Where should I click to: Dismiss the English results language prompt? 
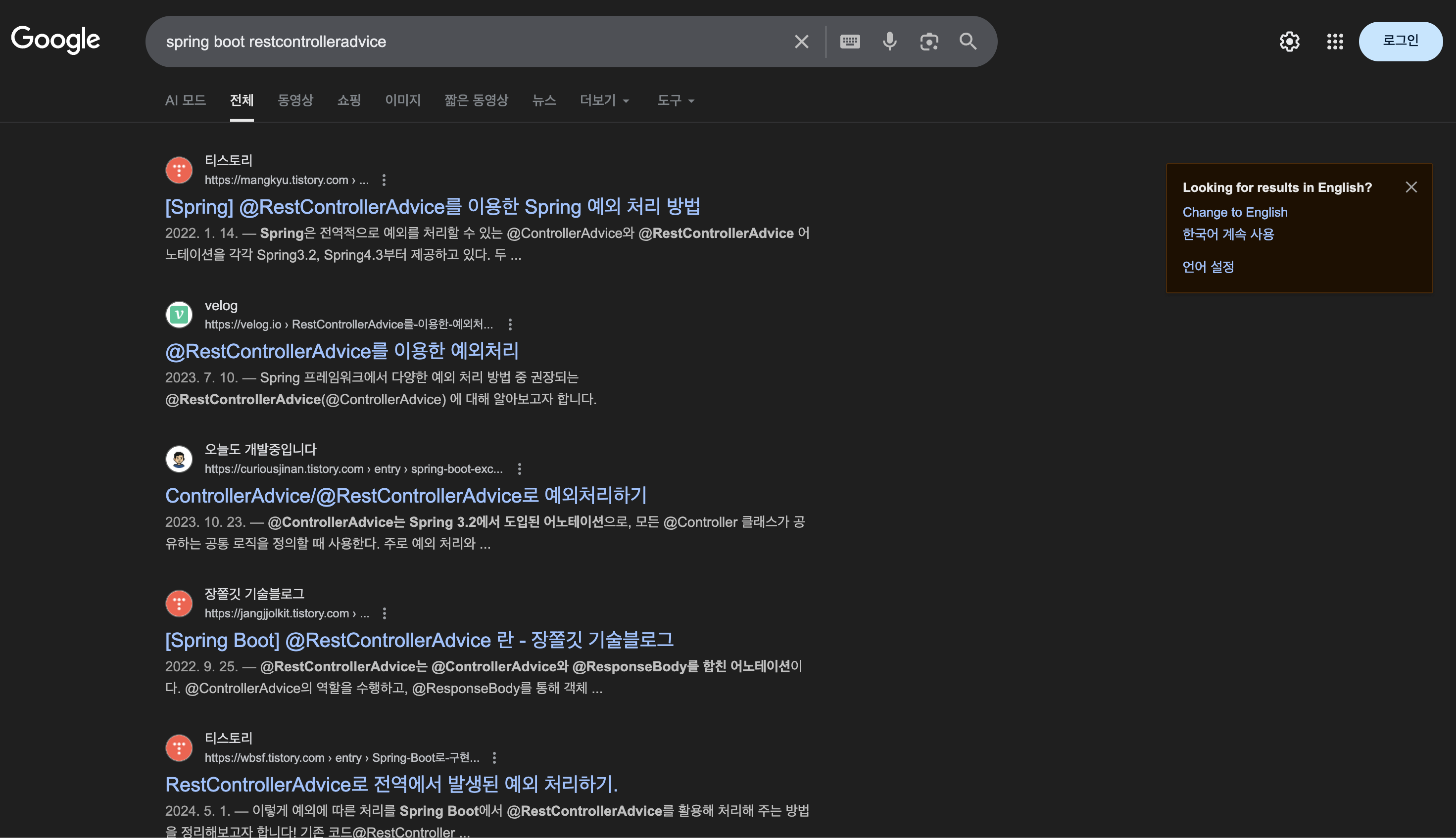[1410, 187]
